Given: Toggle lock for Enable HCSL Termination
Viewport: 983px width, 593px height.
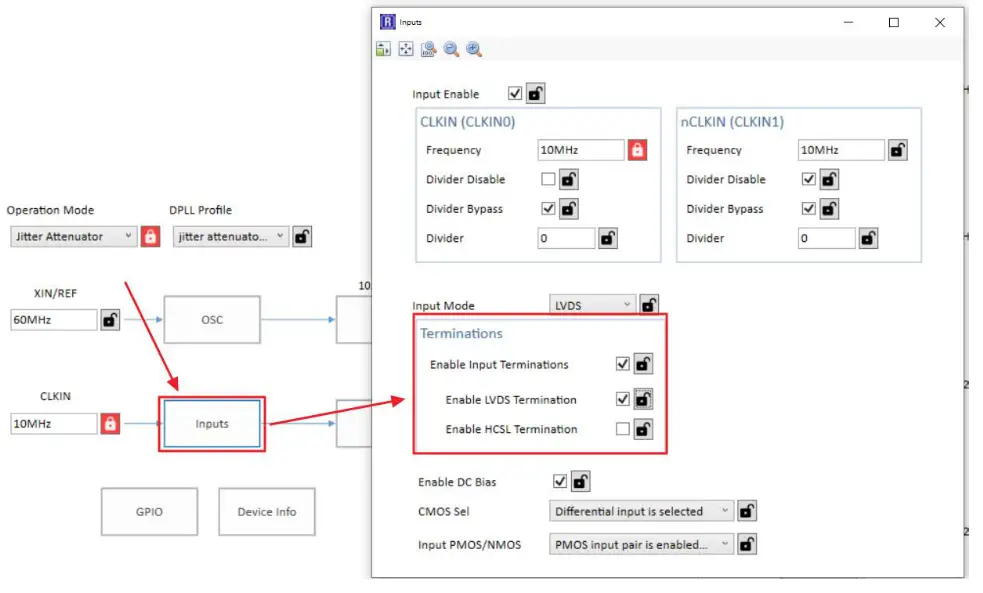Looking at the screenshot, I should click(643, 429).
